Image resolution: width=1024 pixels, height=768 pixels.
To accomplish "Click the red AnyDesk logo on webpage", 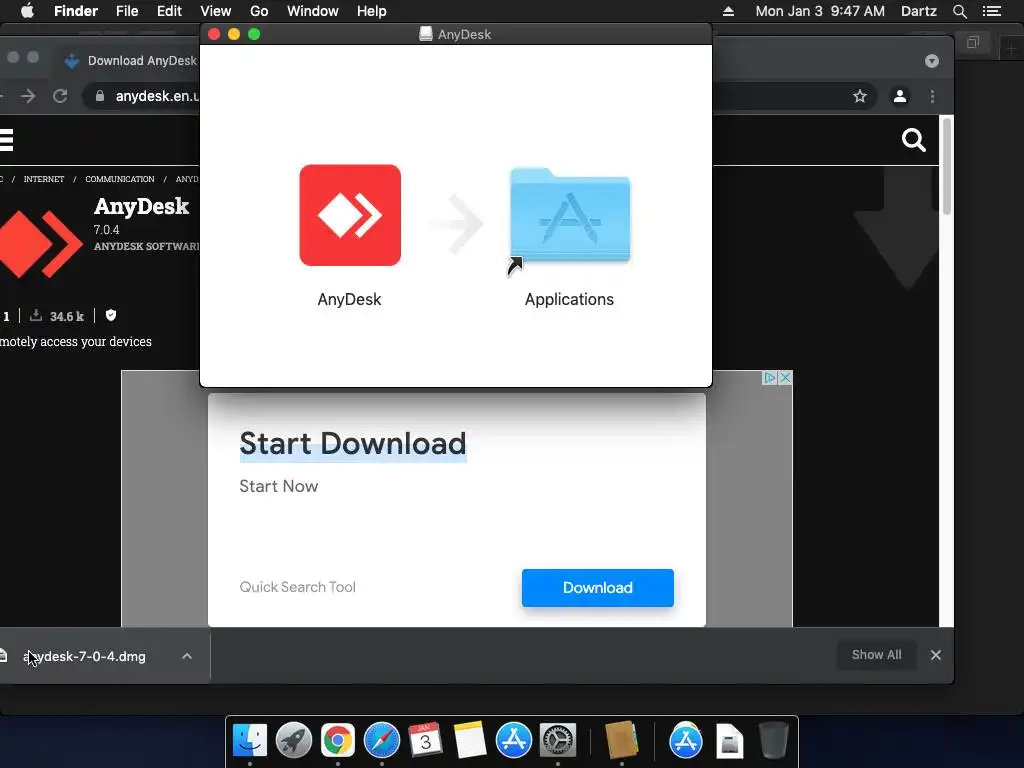I will (x=40, y=244).
